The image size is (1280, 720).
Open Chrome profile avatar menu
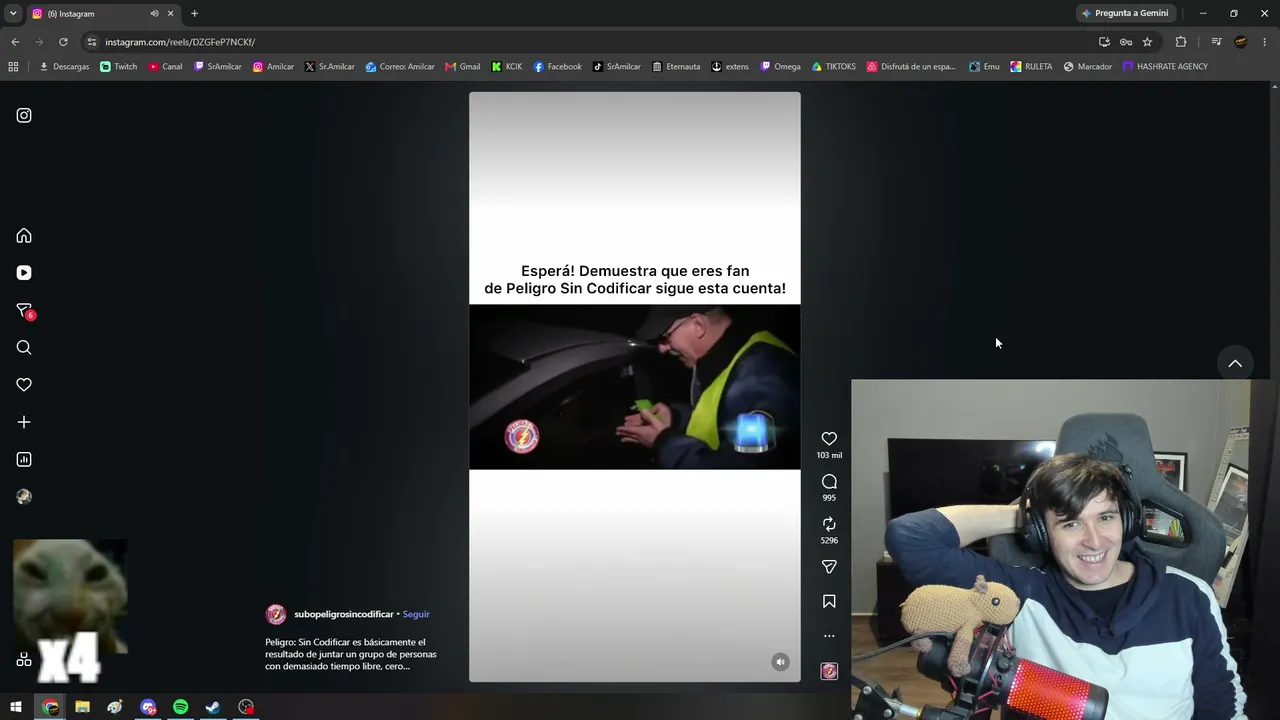coord(1241,42)
